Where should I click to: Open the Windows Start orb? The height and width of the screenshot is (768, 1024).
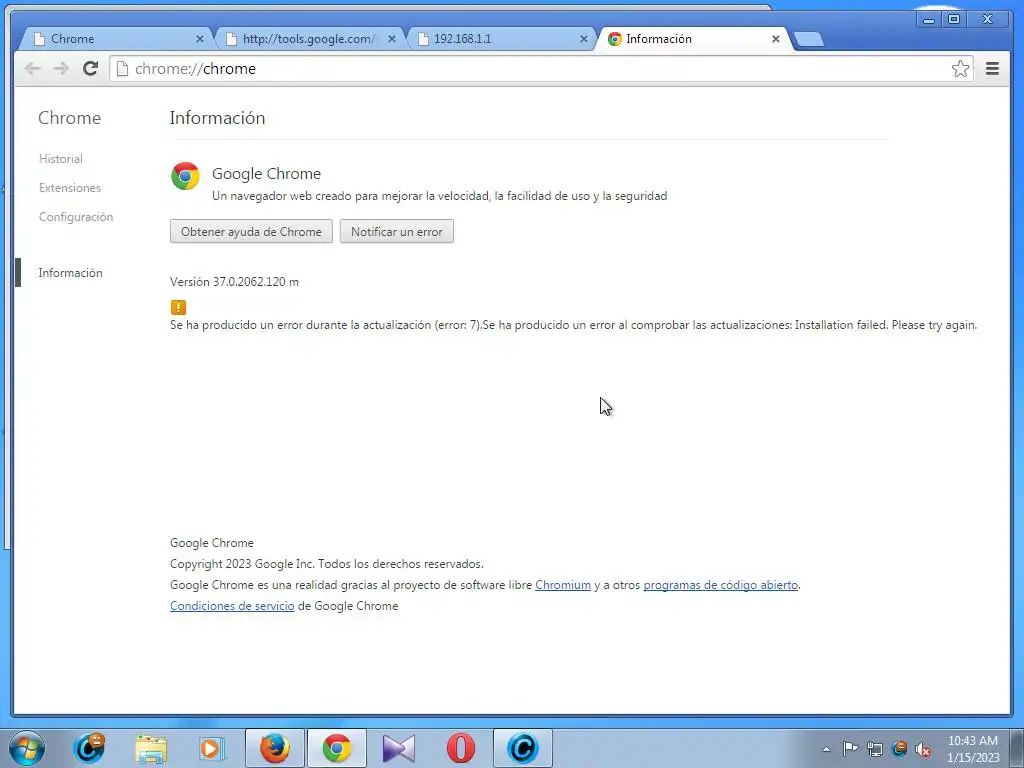(27, 748)
